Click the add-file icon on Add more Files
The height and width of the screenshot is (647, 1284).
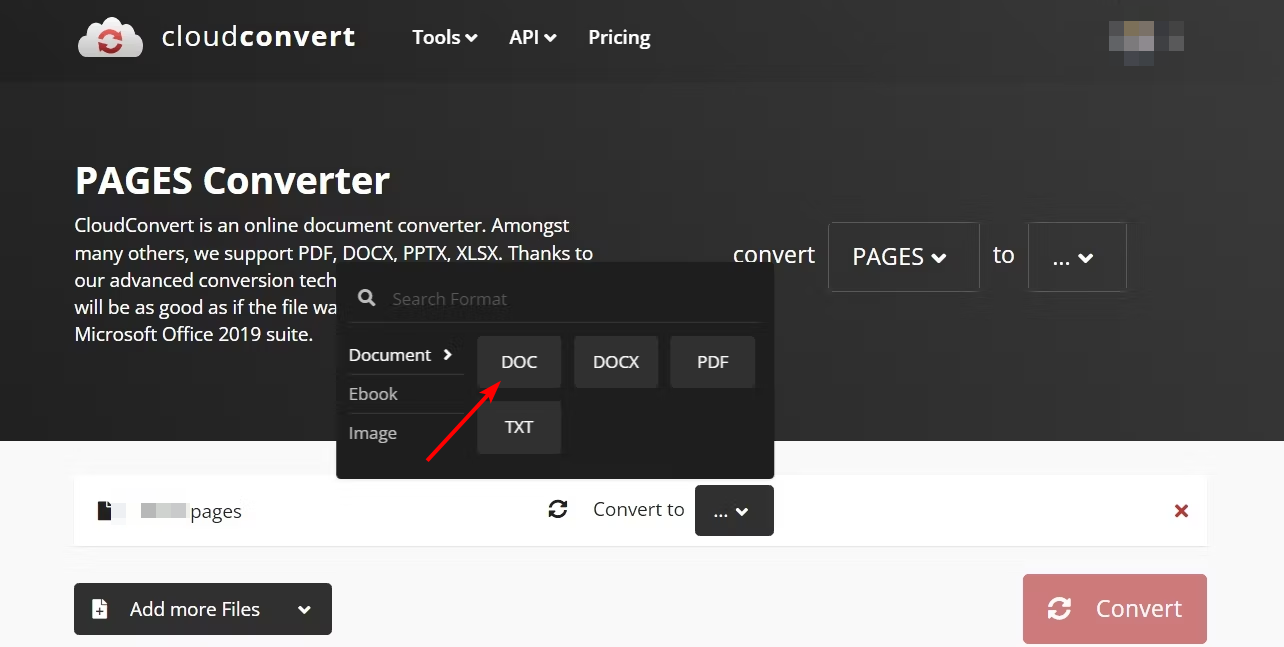point(100,609)
